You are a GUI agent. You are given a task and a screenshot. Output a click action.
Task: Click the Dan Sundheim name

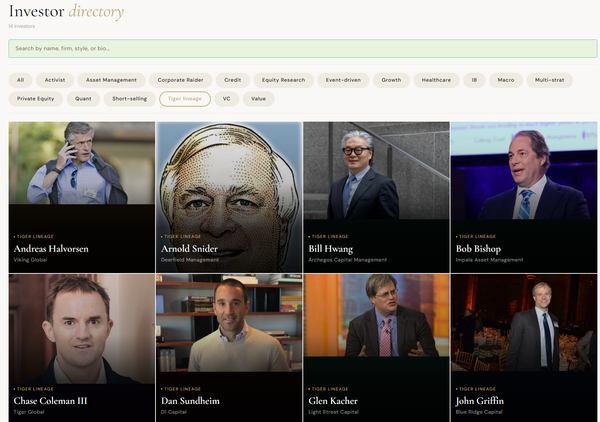190,401
